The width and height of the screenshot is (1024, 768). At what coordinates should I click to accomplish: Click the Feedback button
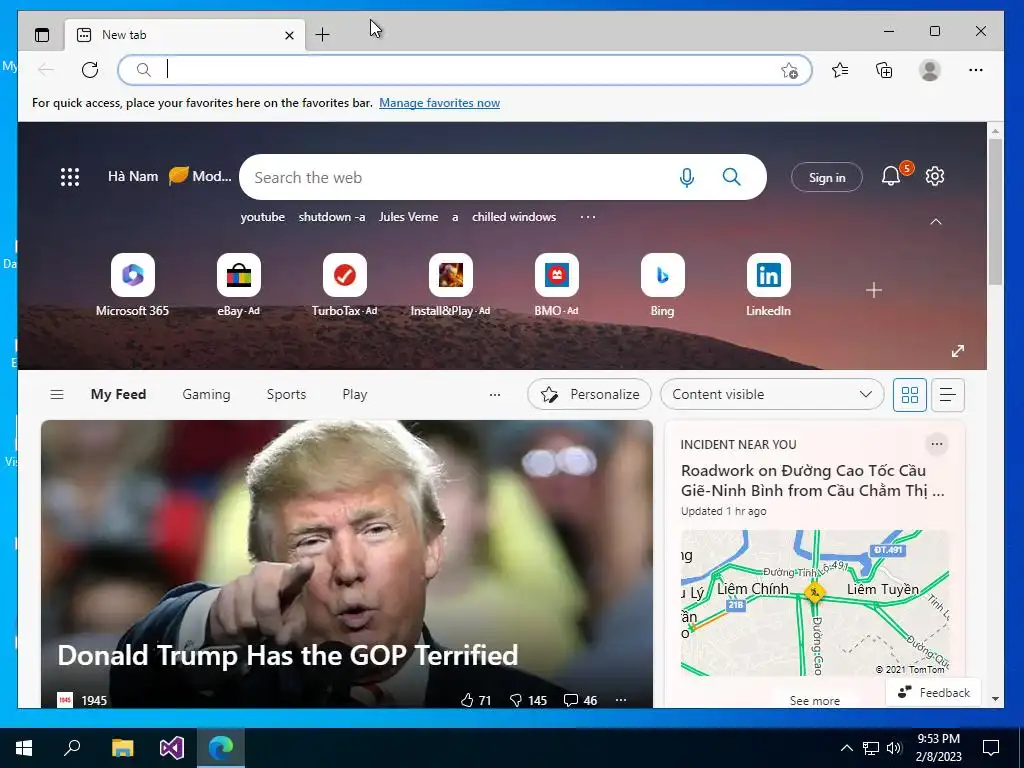point(933,692)
